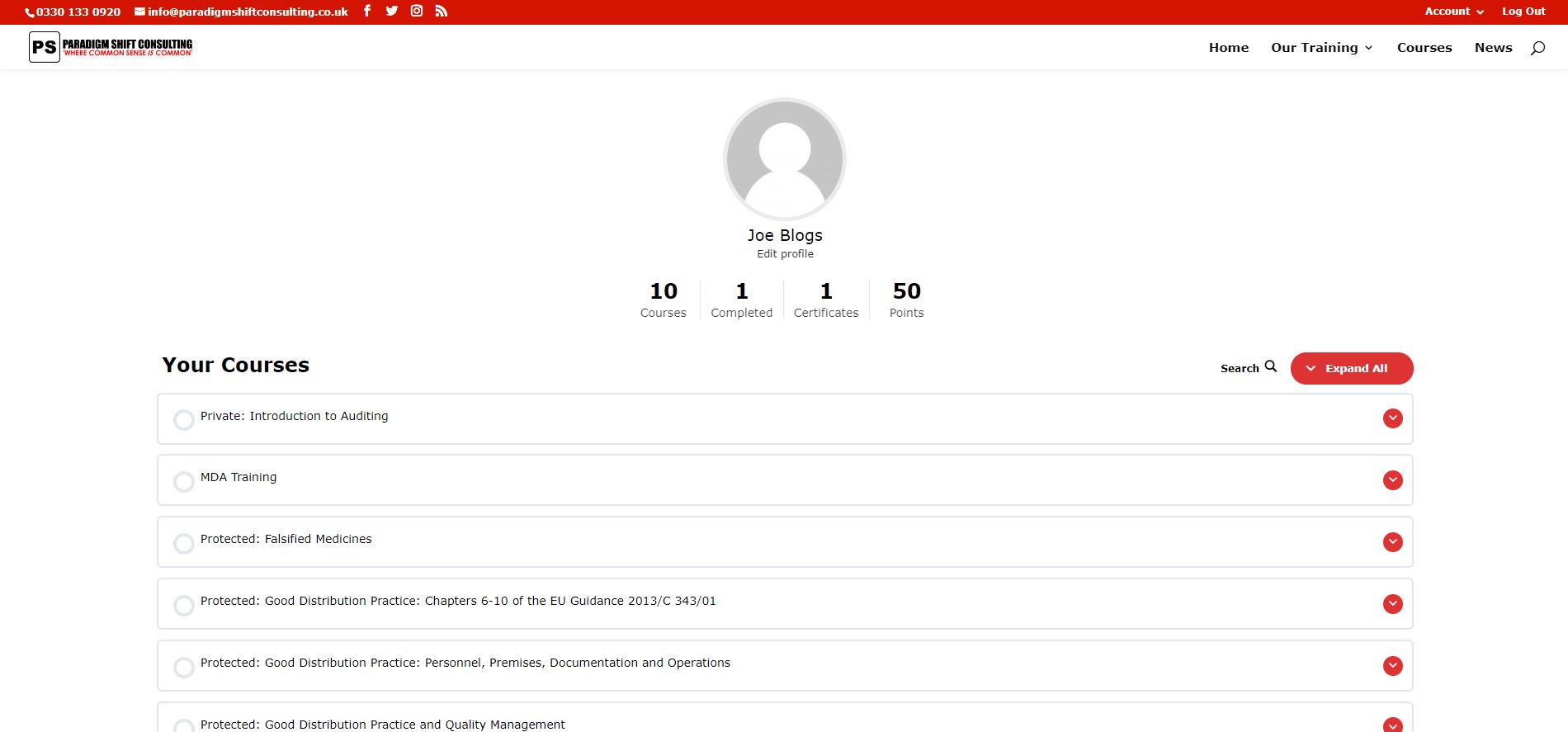This screenshot has height=732, width=1568.
Task: Click the Falsified Medicines progress circle
Action: point(184,543)
